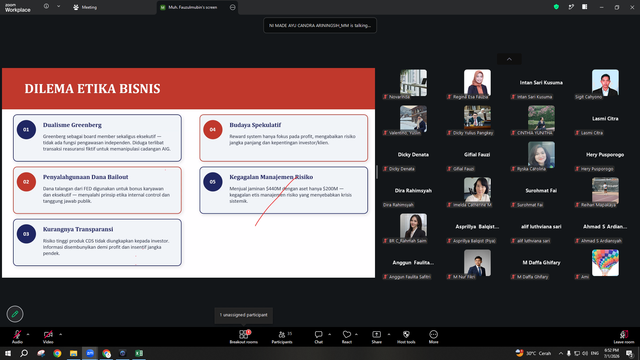This screenshot has width=640, height=360.
Task: Click the pause-share icon on the screen tab
Action: [x=233, y=7]
